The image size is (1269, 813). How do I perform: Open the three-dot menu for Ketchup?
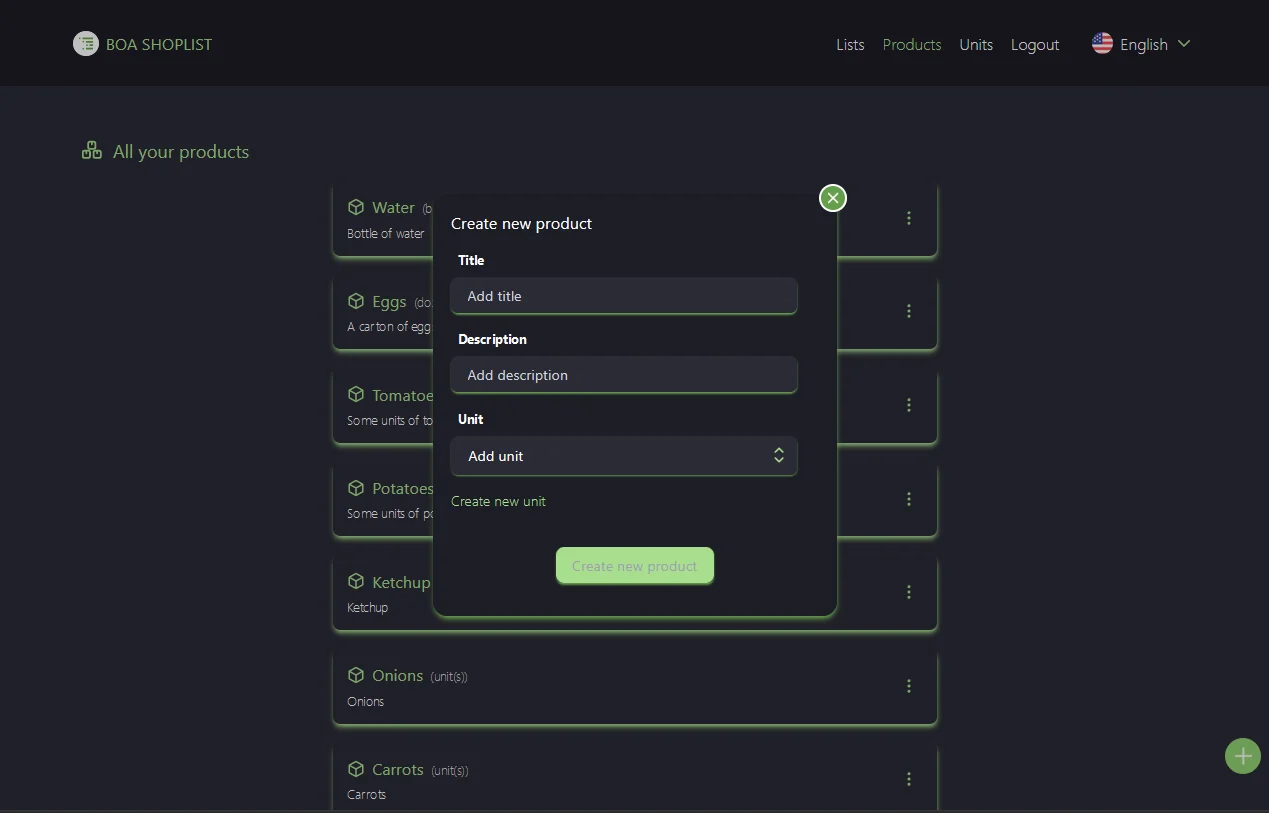pyautogui.click(x=908, y=592)
